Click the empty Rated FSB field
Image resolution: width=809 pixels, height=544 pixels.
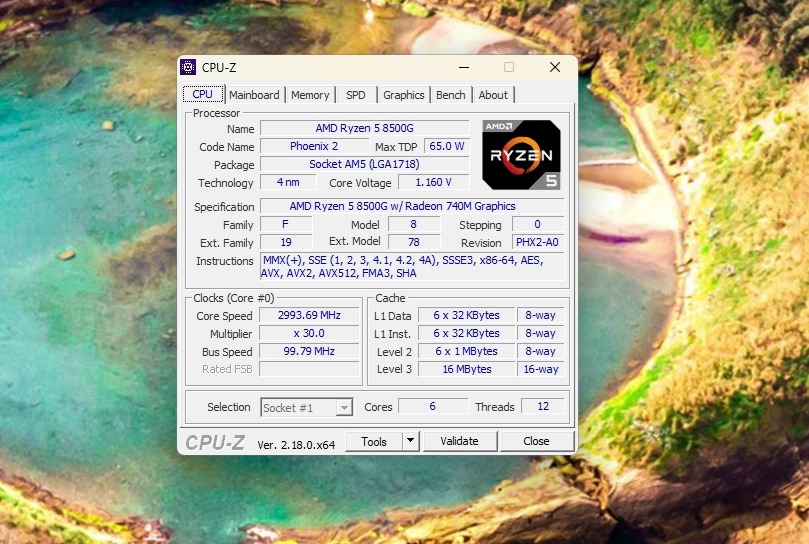tap(309, 369)
